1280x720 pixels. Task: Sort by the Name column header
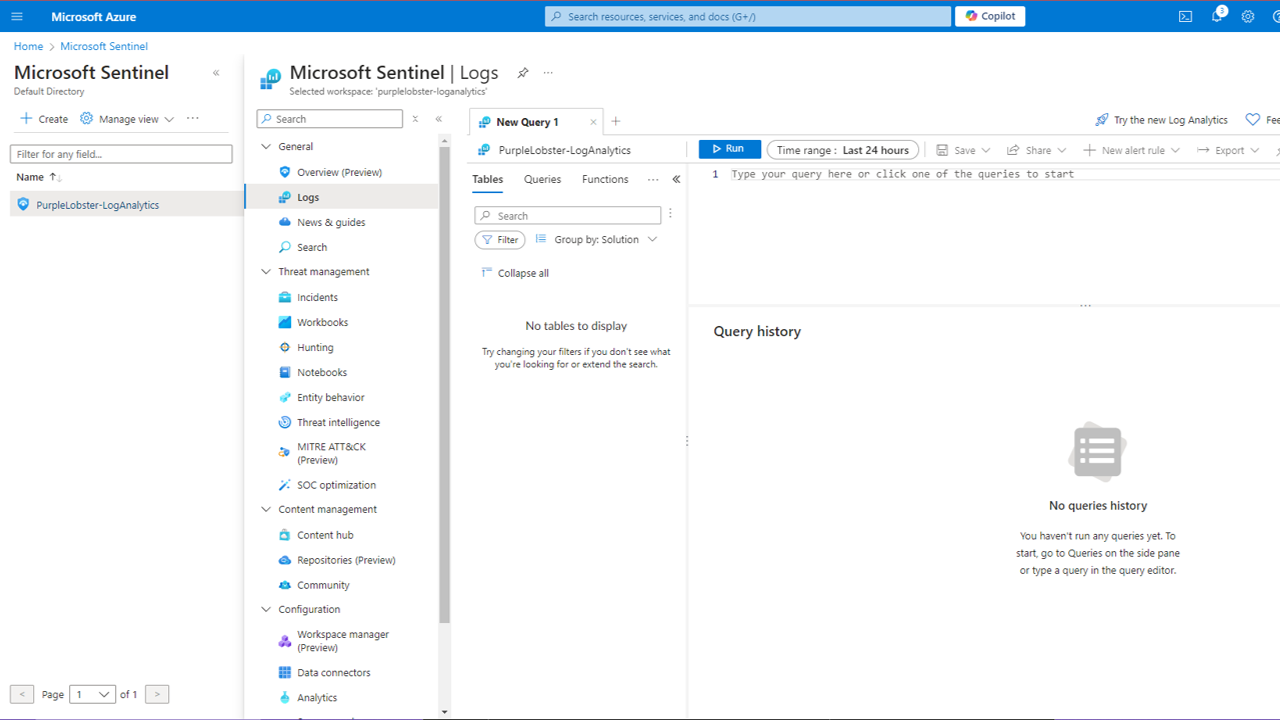(x=39, y=177)
